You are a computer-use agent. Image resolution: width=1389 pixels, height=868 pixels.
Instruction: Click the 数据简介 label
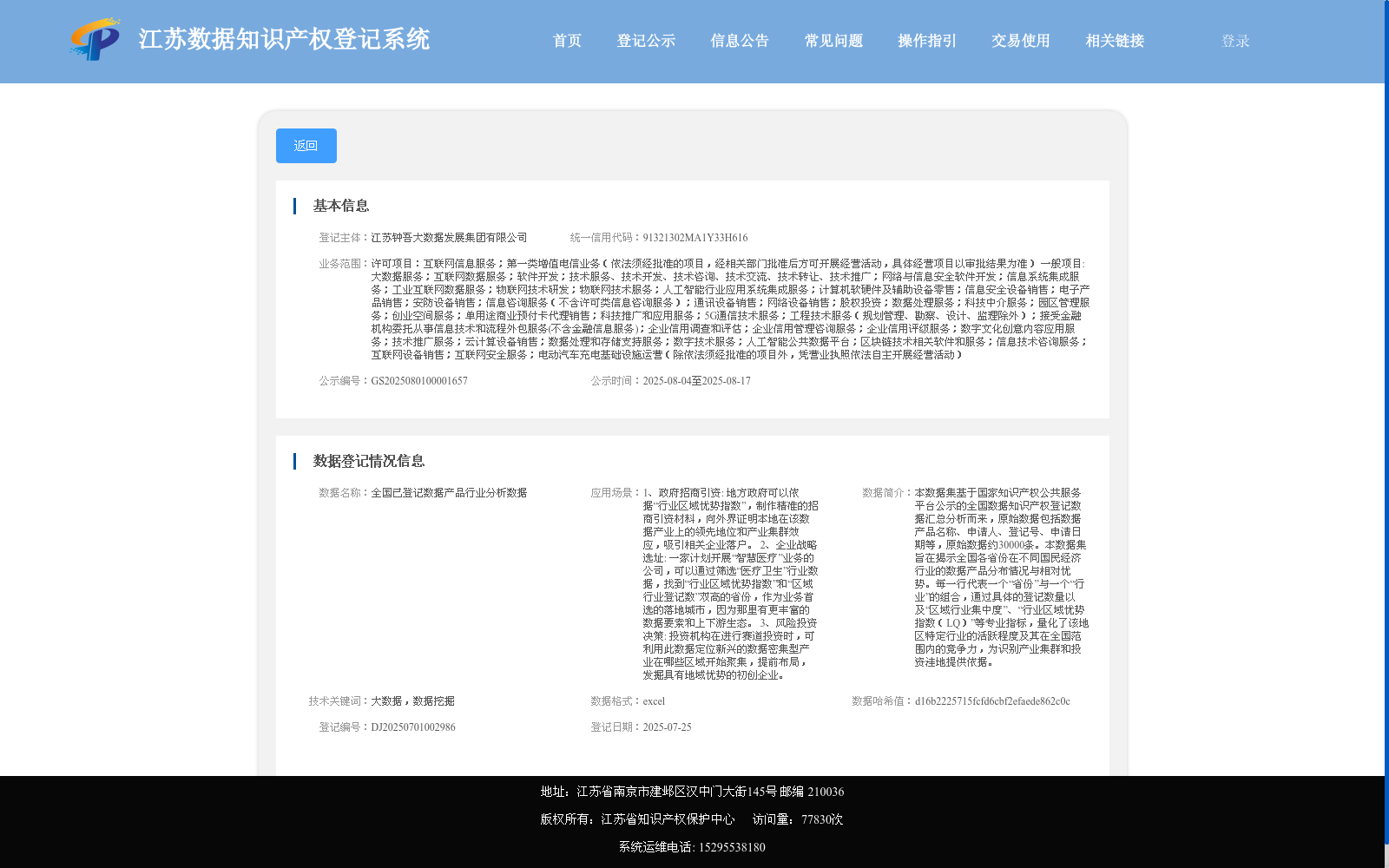tap(887, 492)
